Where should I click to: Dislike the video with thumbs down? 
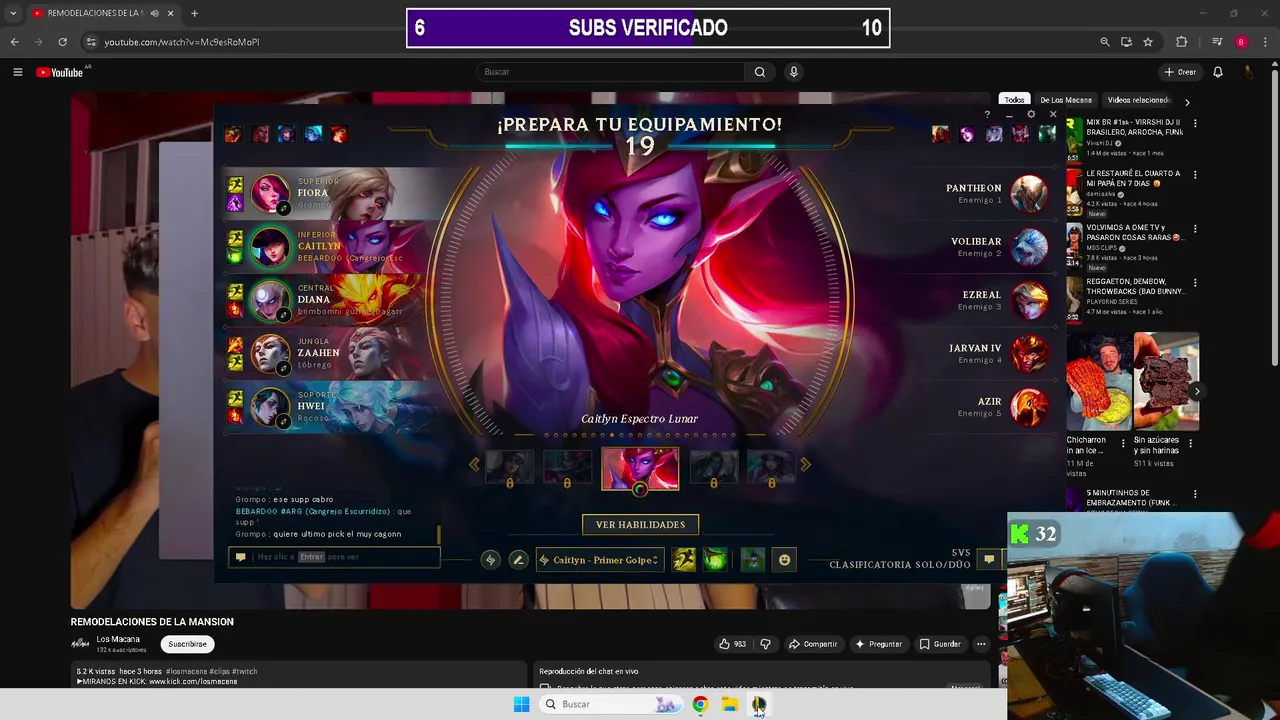point(766,644)
